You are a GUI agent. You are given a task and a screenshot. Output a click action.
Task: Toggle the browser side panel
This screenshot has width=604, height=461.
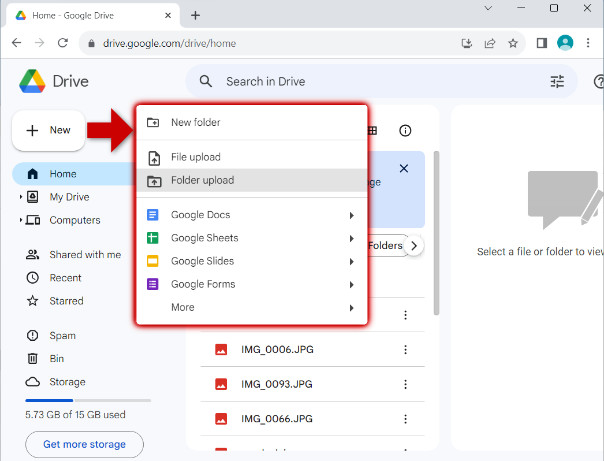(x=542, y=43)
